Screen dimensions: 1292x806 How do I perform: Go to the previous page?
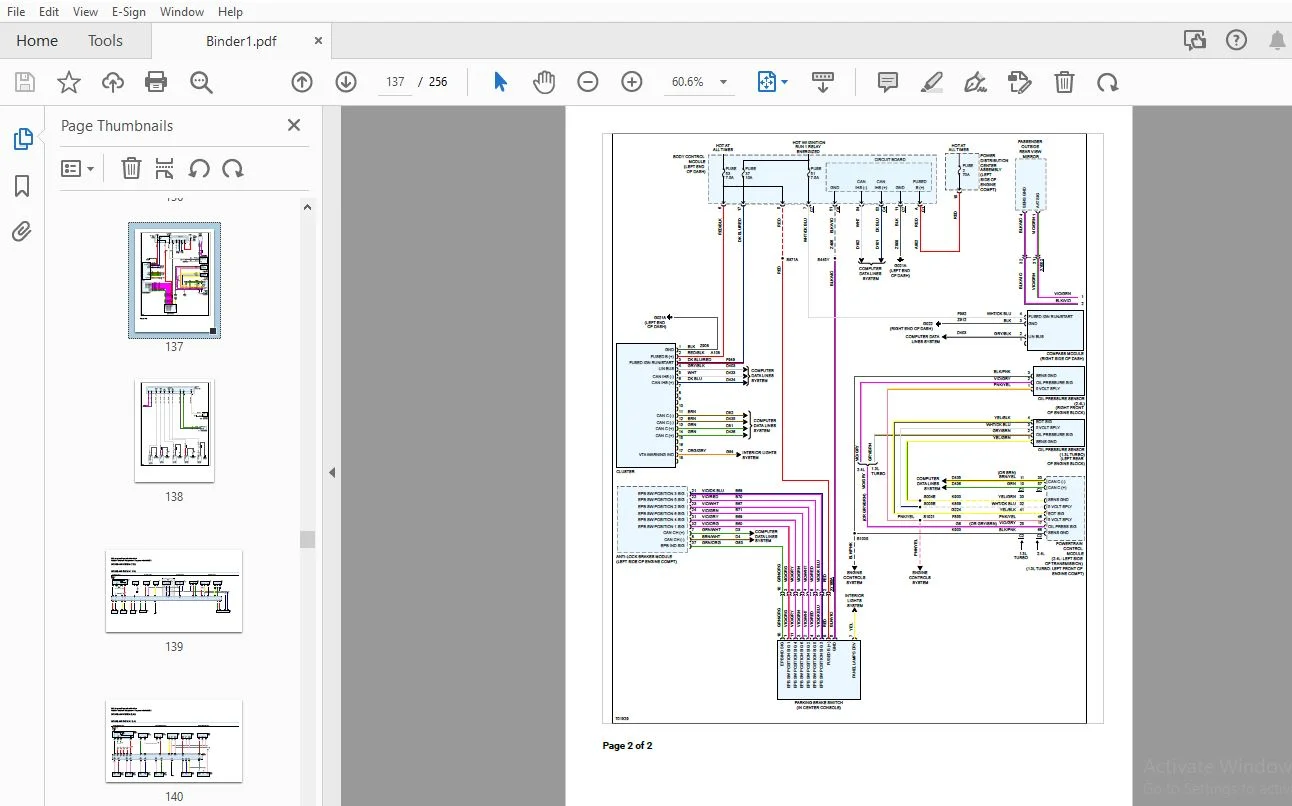(x=302, y=82)
